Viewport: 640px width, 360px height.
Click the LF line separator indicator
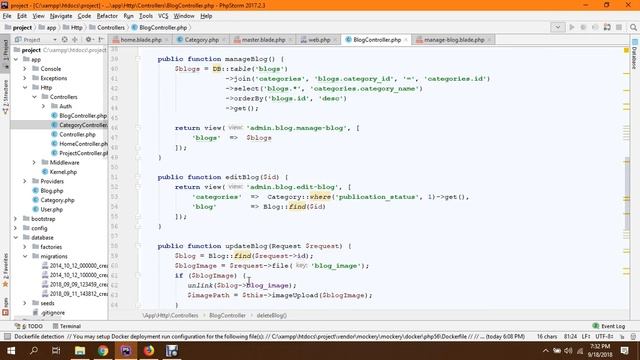click(x=586, y=337)
